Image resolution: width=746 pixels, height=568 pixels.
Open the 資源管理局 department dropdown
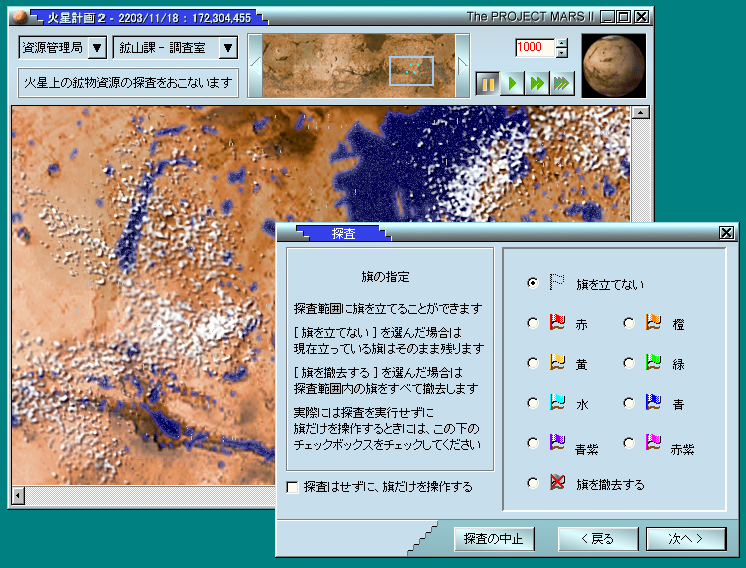tap(97, 47)
